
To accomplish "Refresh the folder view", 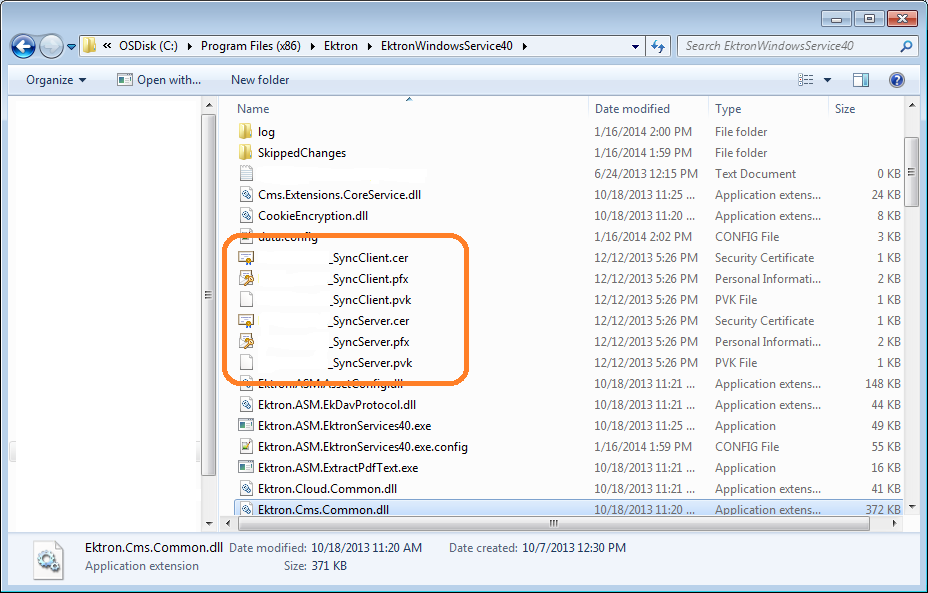I will (658, 46).
